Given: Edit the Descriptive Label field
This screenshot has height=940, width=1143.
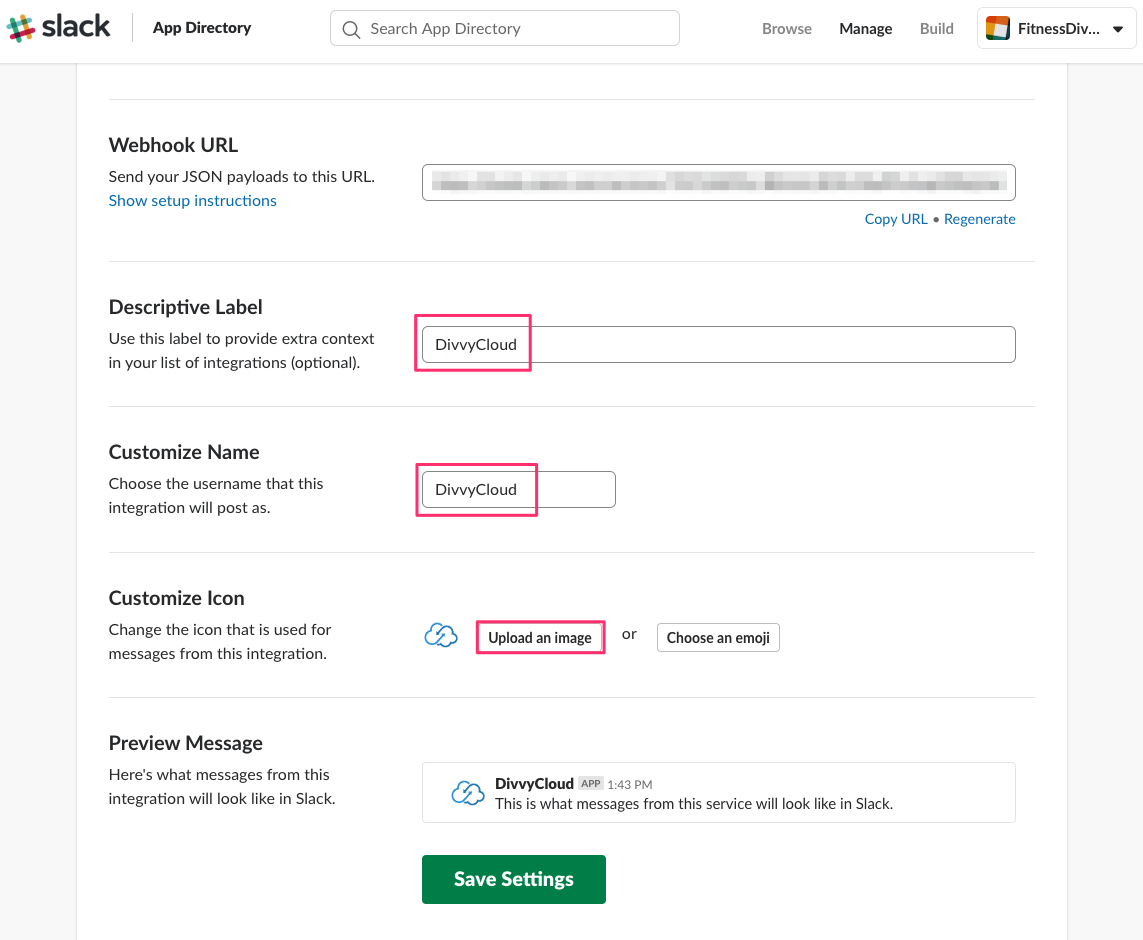Looking at the screenshot, I should coord(718,344).
